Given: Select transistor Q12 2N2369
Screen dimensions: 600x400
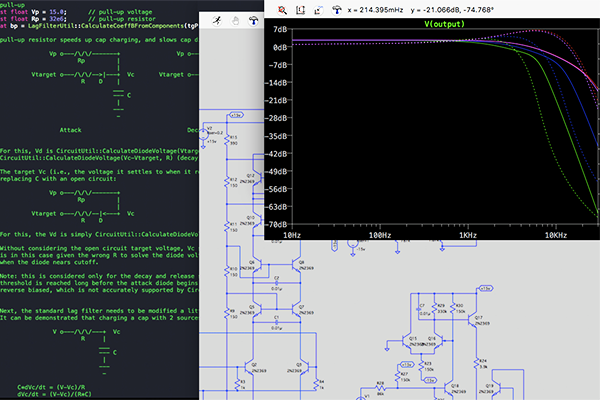Looking at the screenshot, I should click(259, 178).
